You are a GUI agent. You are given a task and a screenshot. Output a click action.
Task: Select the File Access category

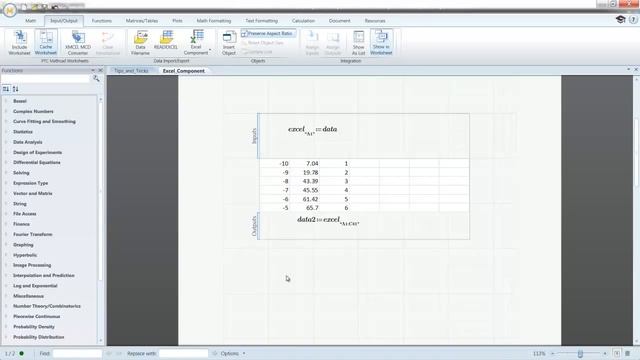(x=25, y=214)
